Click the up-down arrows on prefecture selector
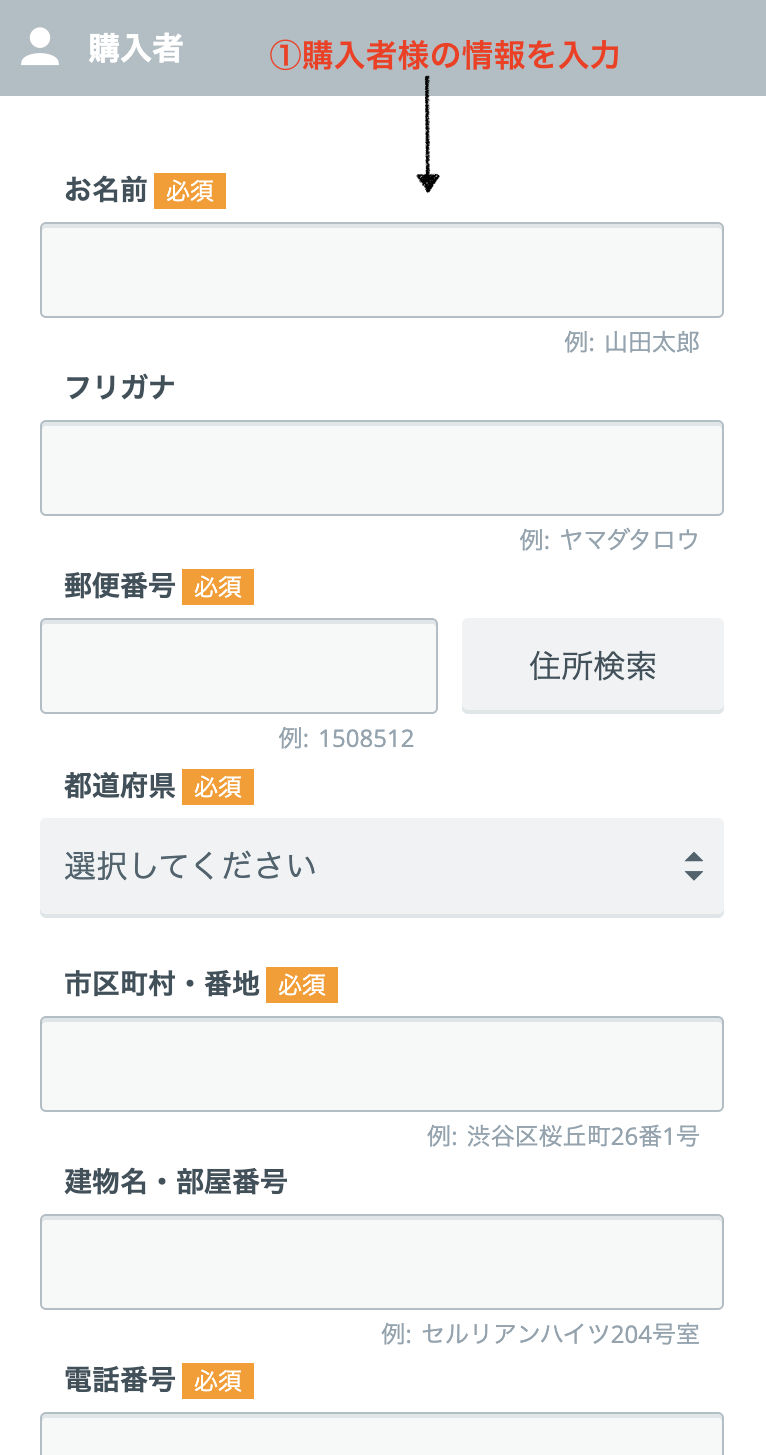The width and height of the screenshot is (766, 1455). 694,866
